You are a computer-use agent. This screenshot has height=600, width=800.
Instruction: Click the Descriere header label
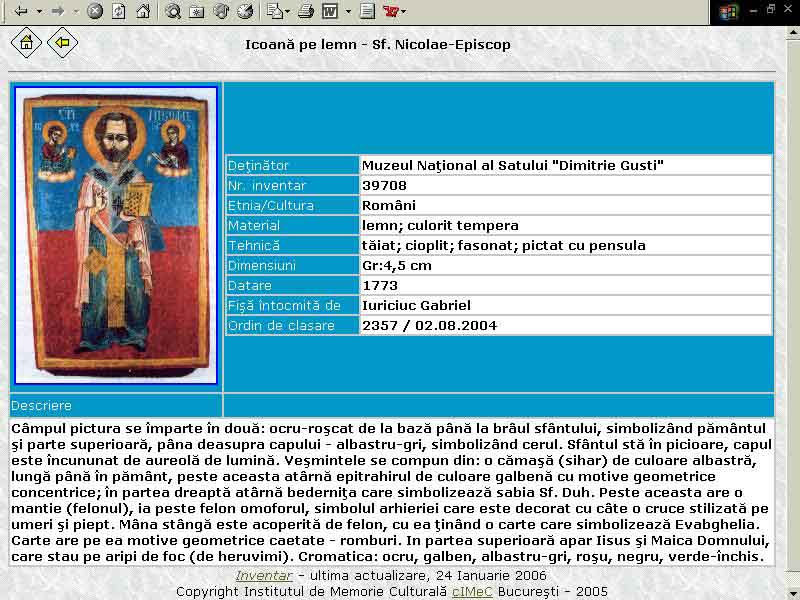point(41,406)
